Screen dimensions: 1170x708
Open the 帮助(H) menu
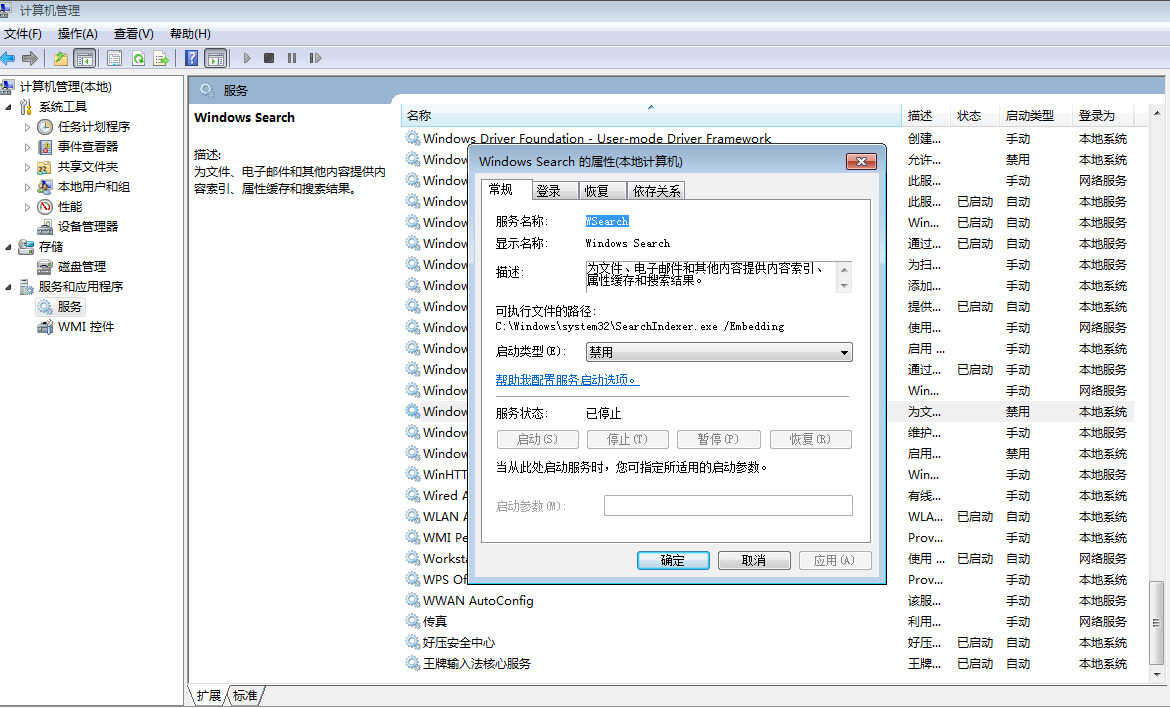(190, 34)
